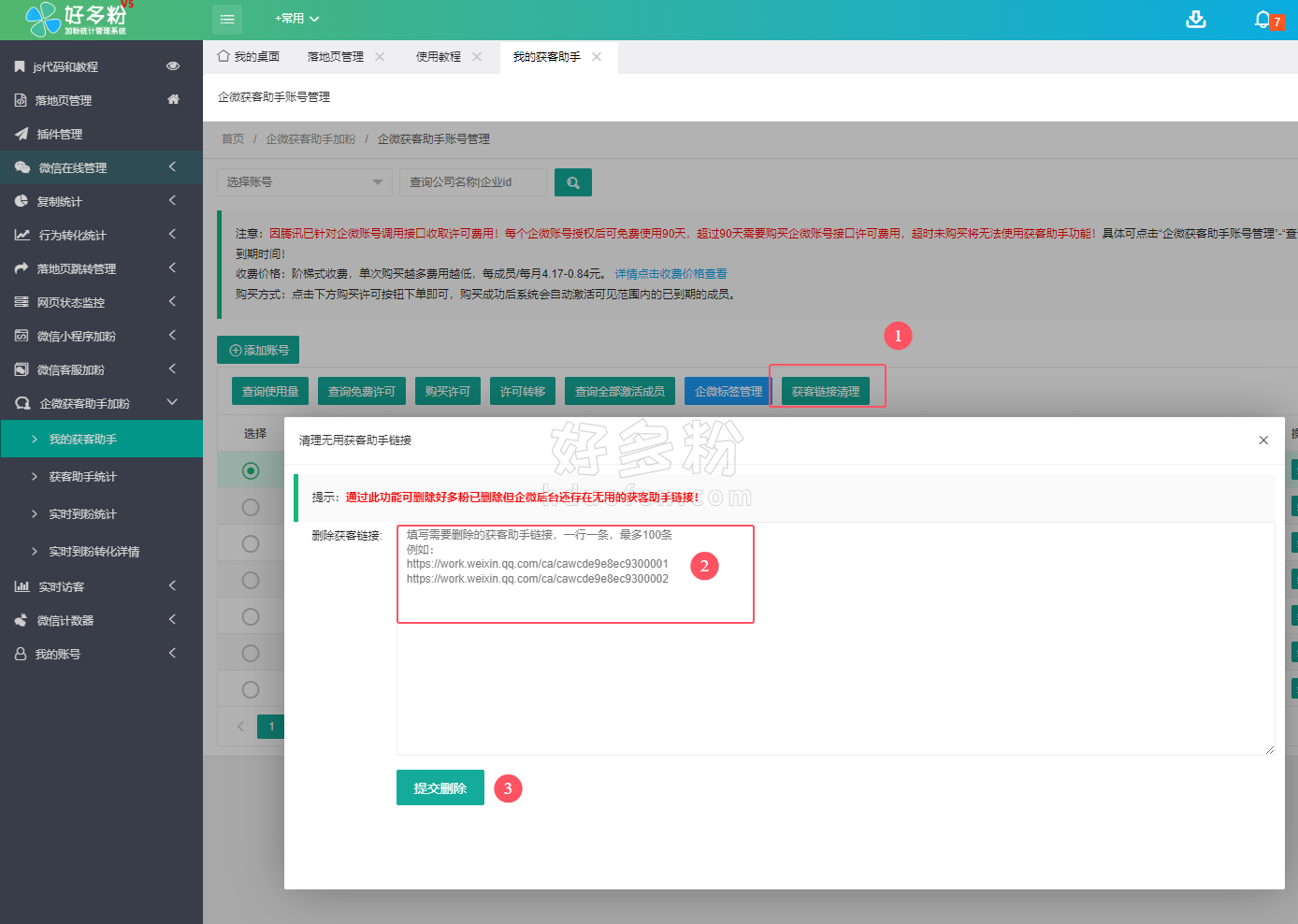Expand the 微信在线管理 menu chevron
Screen dimensions: 1298x924
coord(172,166)
